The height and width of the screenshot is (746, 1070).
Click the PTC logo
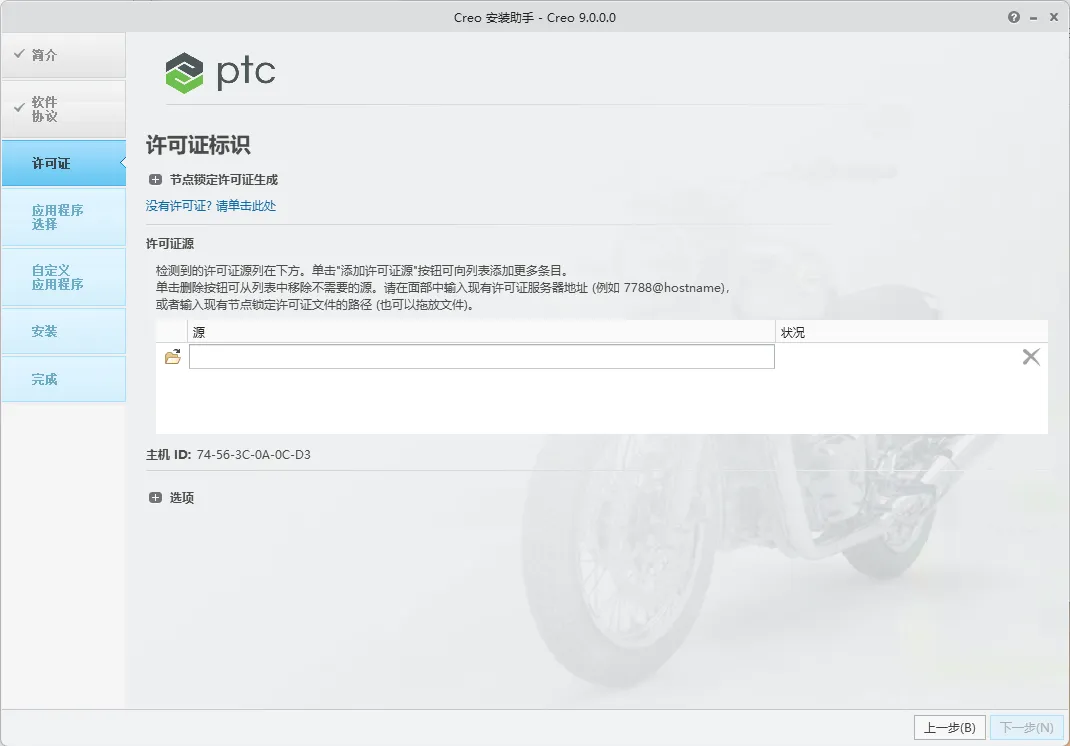(x=220, y=72)
